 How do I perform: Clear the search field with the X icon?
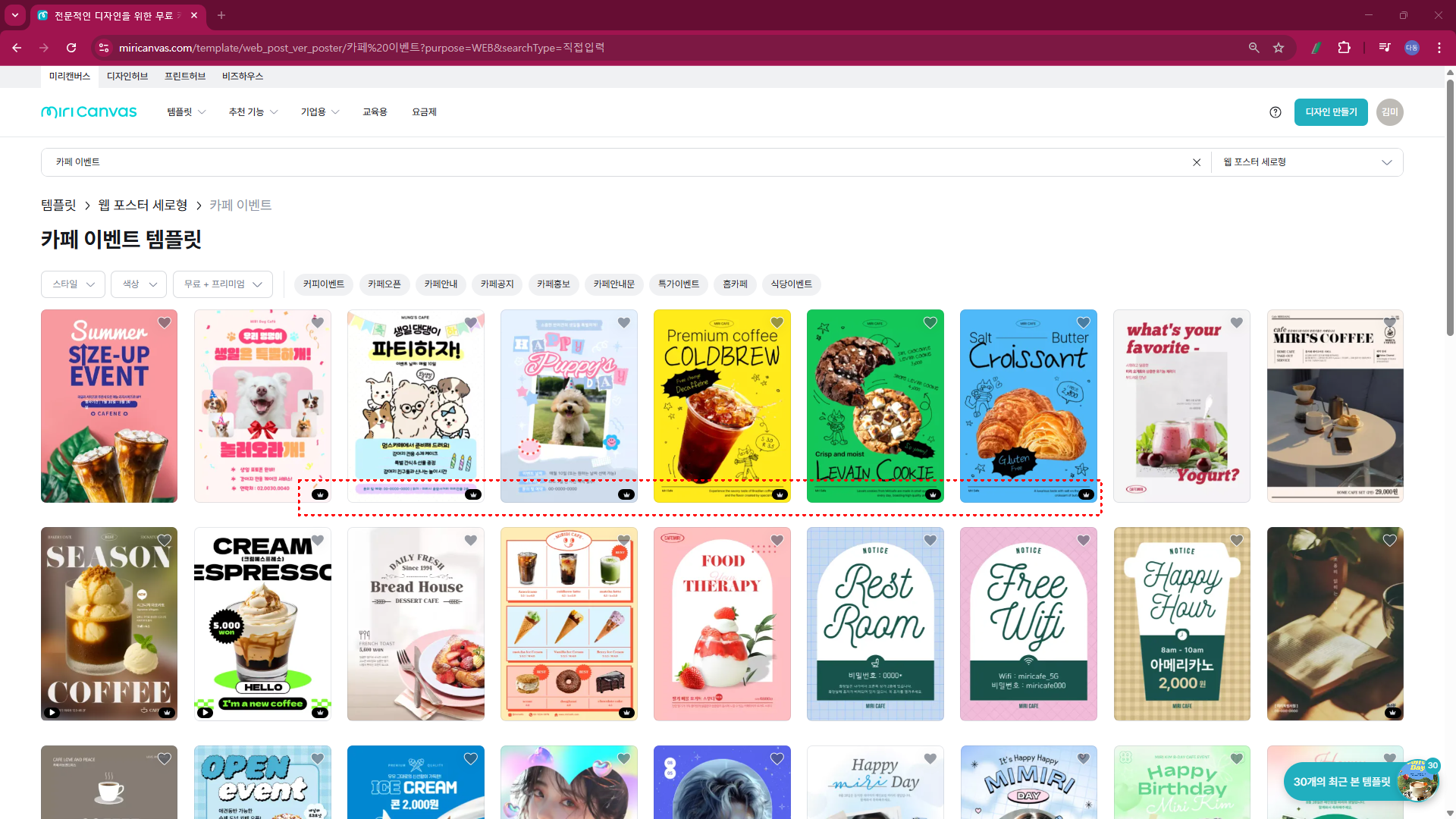pyautogui.click(x=1197, y=162)
